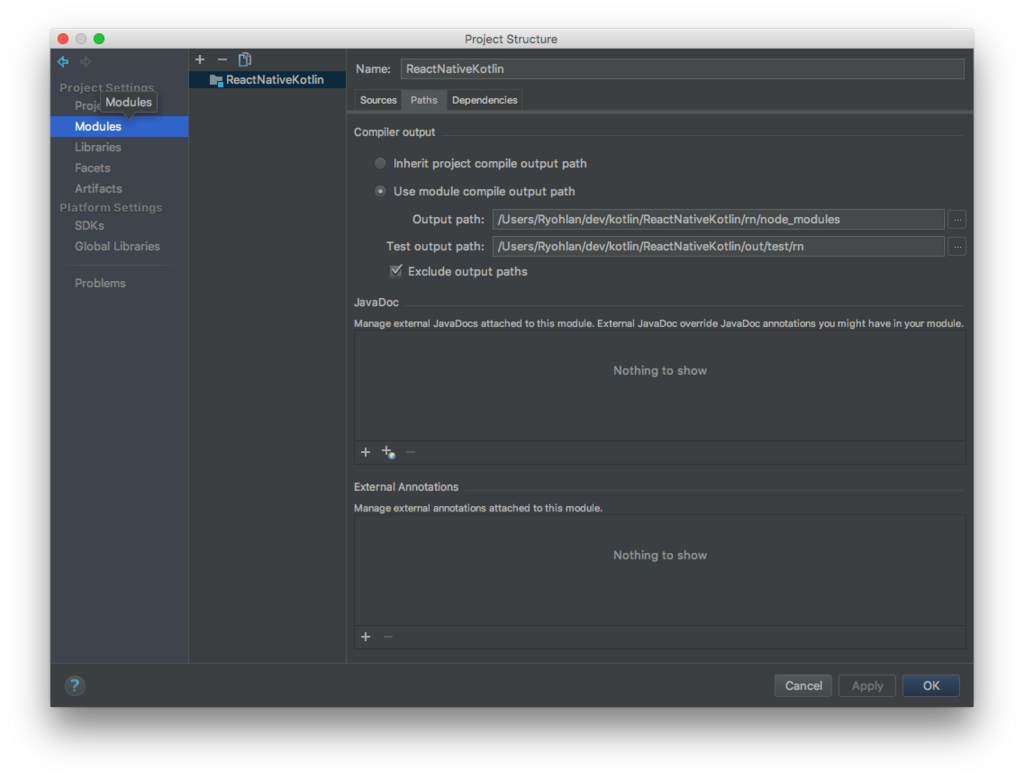Add a new module with plus icon
The image size is (1024, 779).
pos(200,59)
